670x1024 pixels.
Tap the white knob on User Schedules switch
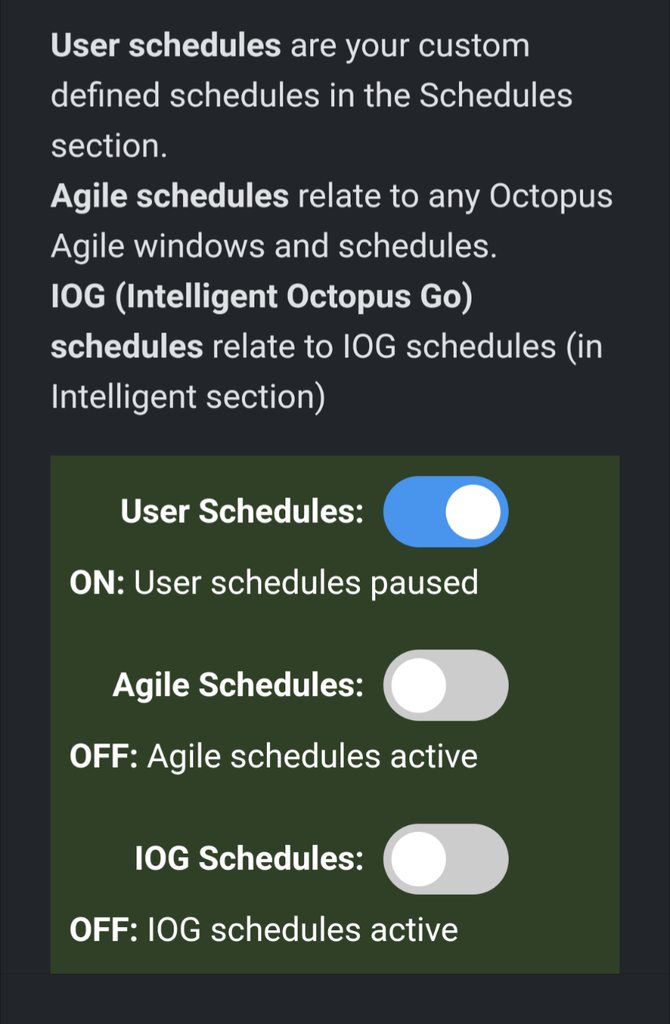[472, 512]
